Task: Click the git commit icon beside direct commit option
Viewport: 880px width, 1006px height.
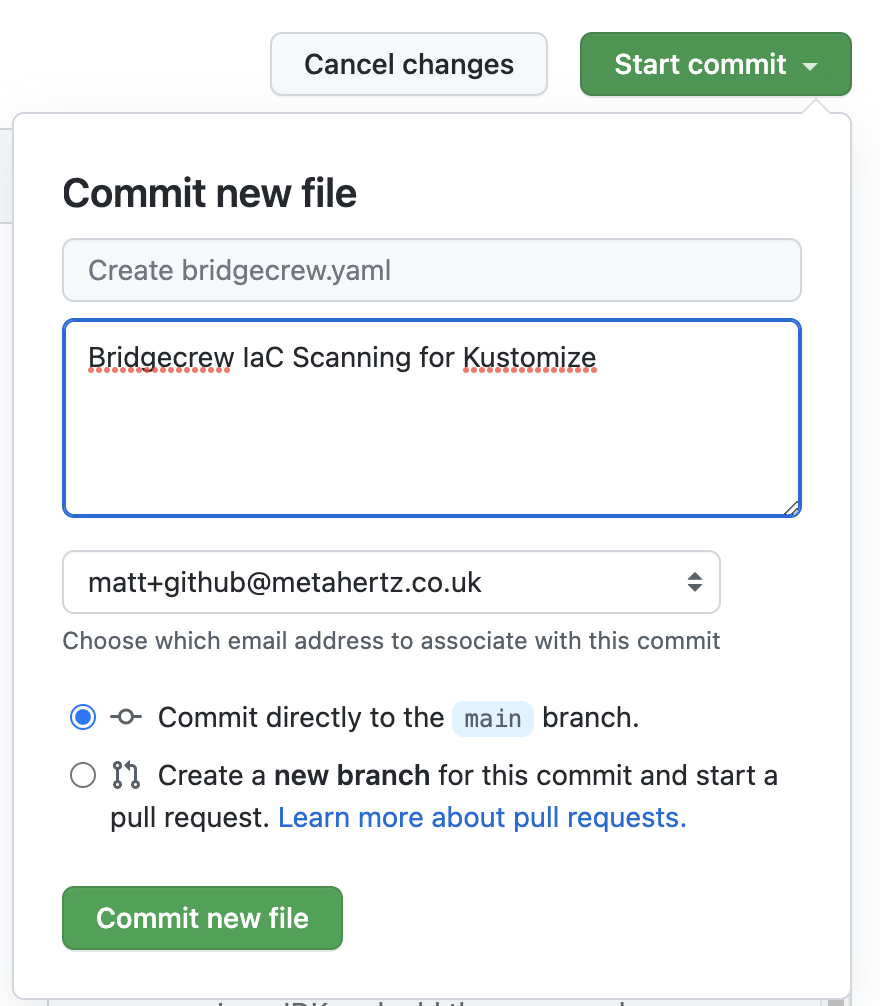Action: pyautogui.click(x=126, y=717)
